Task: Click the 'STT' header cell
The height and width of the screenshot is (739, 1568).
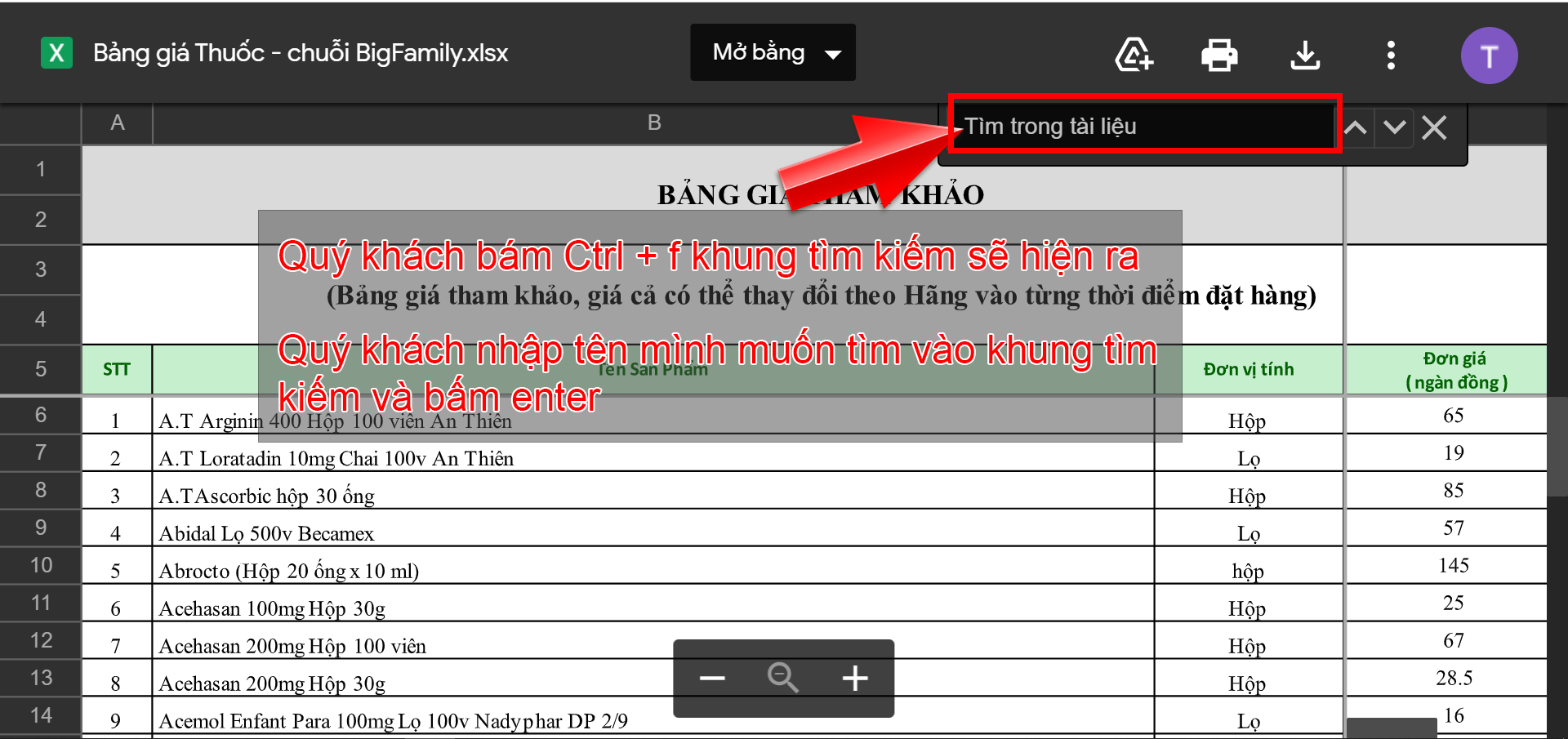Action: 117,369
